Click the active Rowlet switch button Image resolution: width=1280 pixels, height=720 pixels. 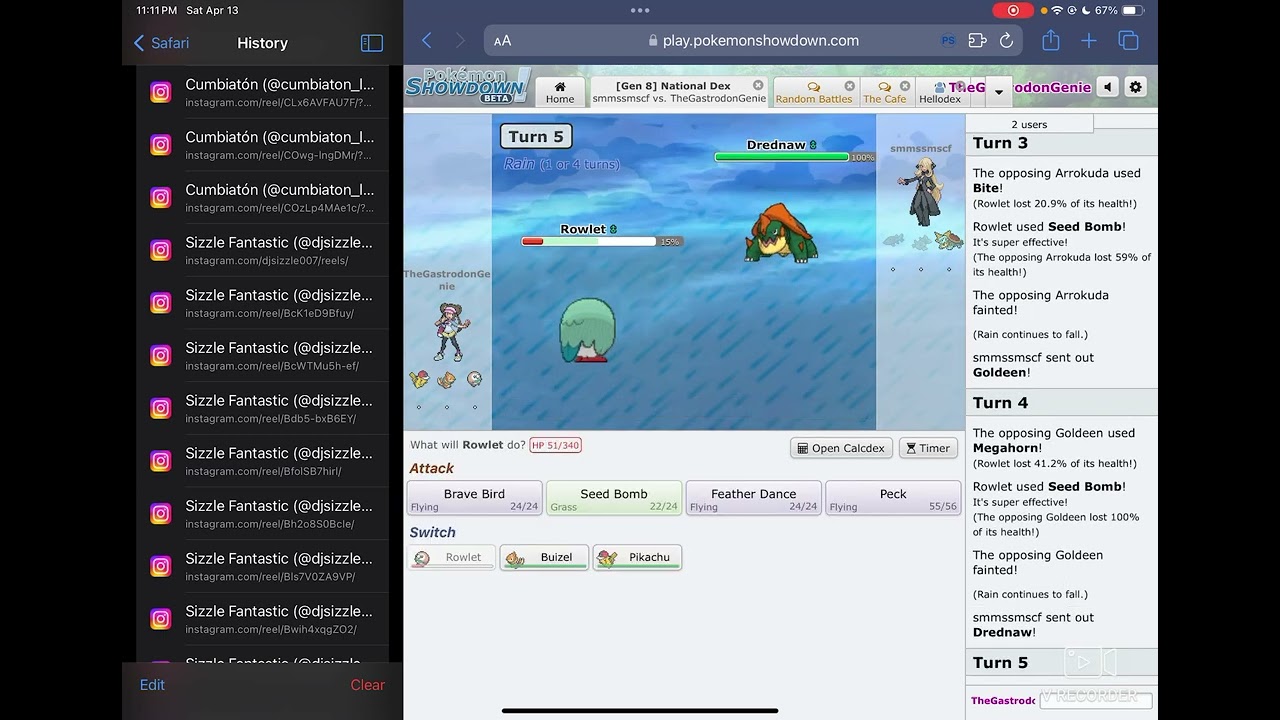pos(451,558)
